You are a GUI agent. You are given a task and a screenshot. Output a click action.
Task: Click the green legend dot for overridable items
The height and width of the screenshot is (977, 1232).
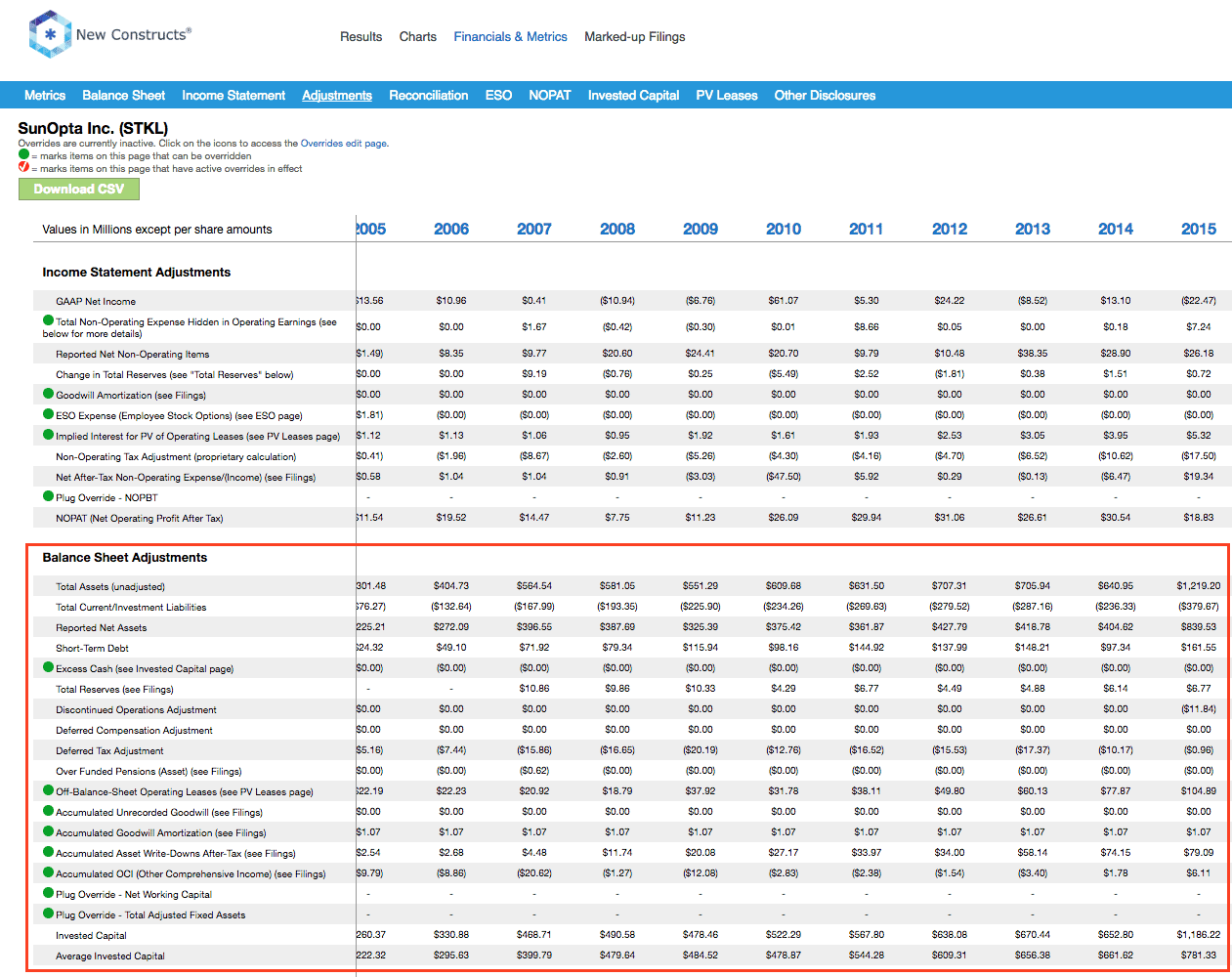pos(23,154)
